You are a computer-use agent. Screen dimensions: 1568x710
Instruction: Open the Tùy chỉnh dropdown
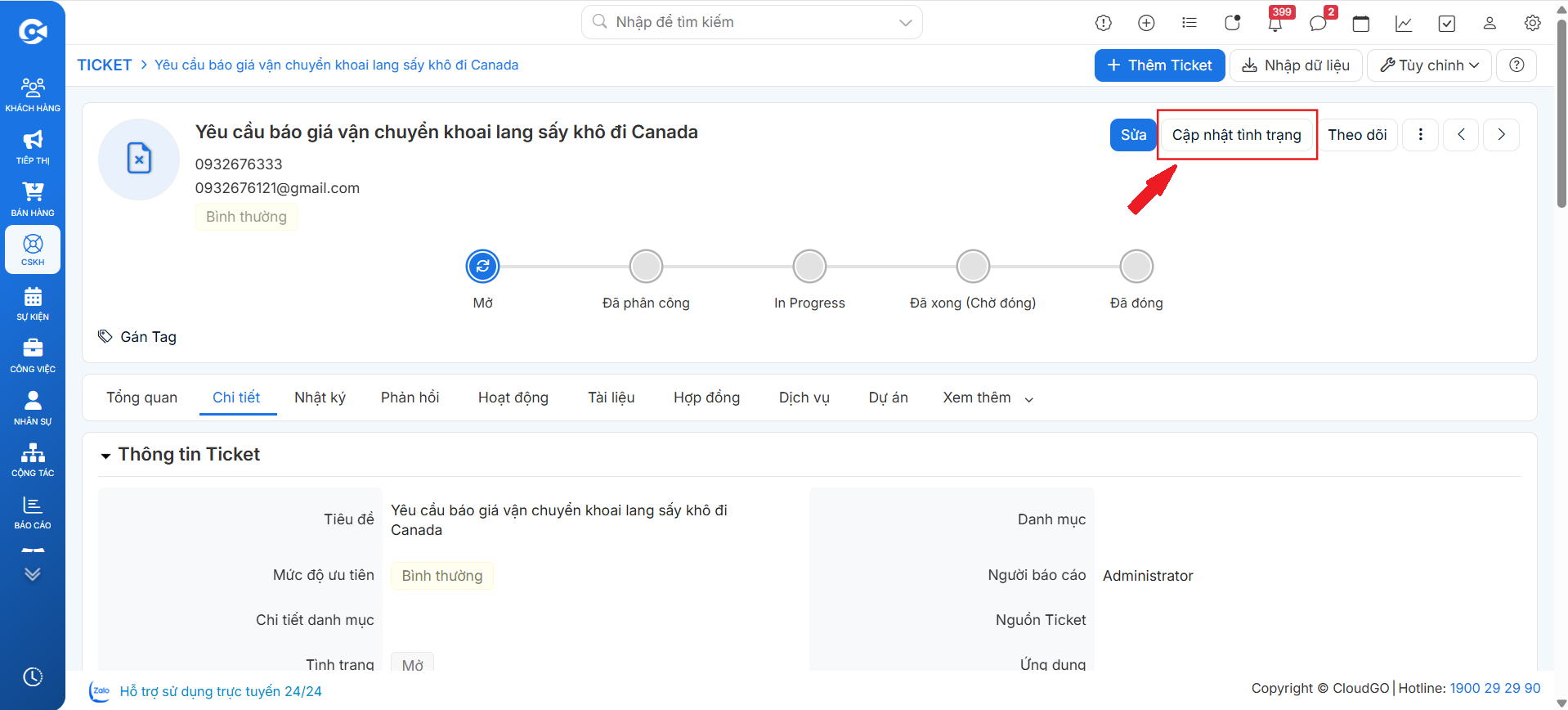[x=1429, y=65]
